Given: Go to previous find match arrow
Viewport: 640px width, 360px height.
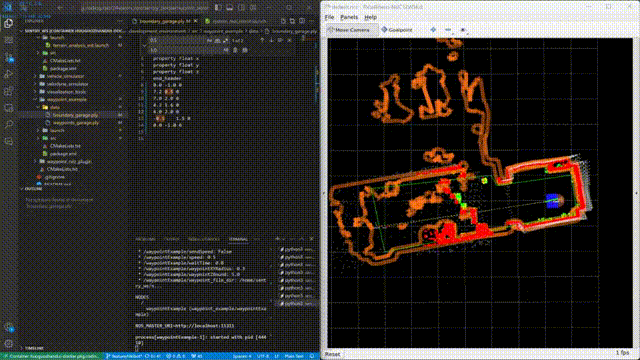Looking at the screenshot, I should (262, 40).
